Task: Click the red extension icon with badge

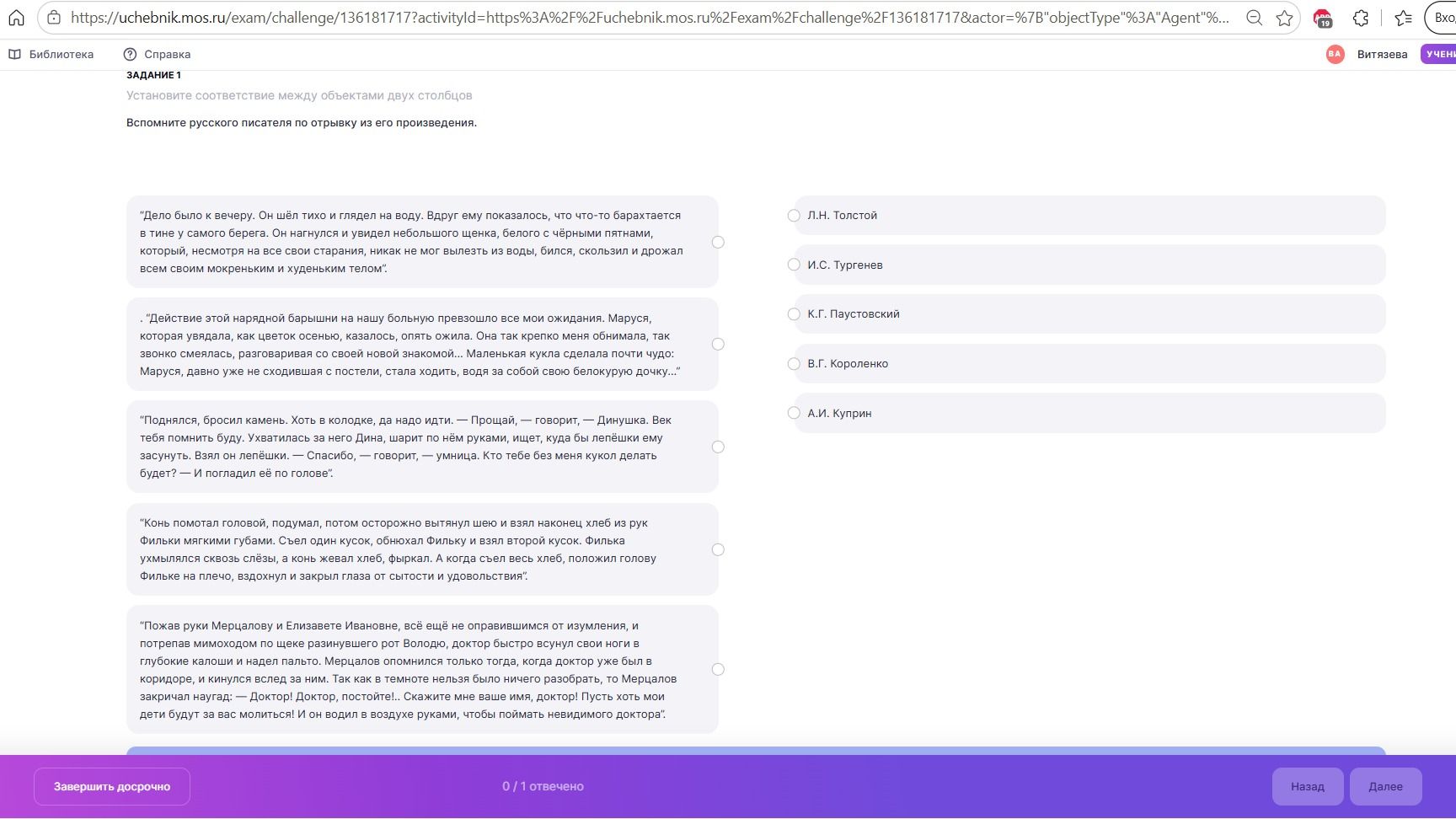Action: 1323,18
